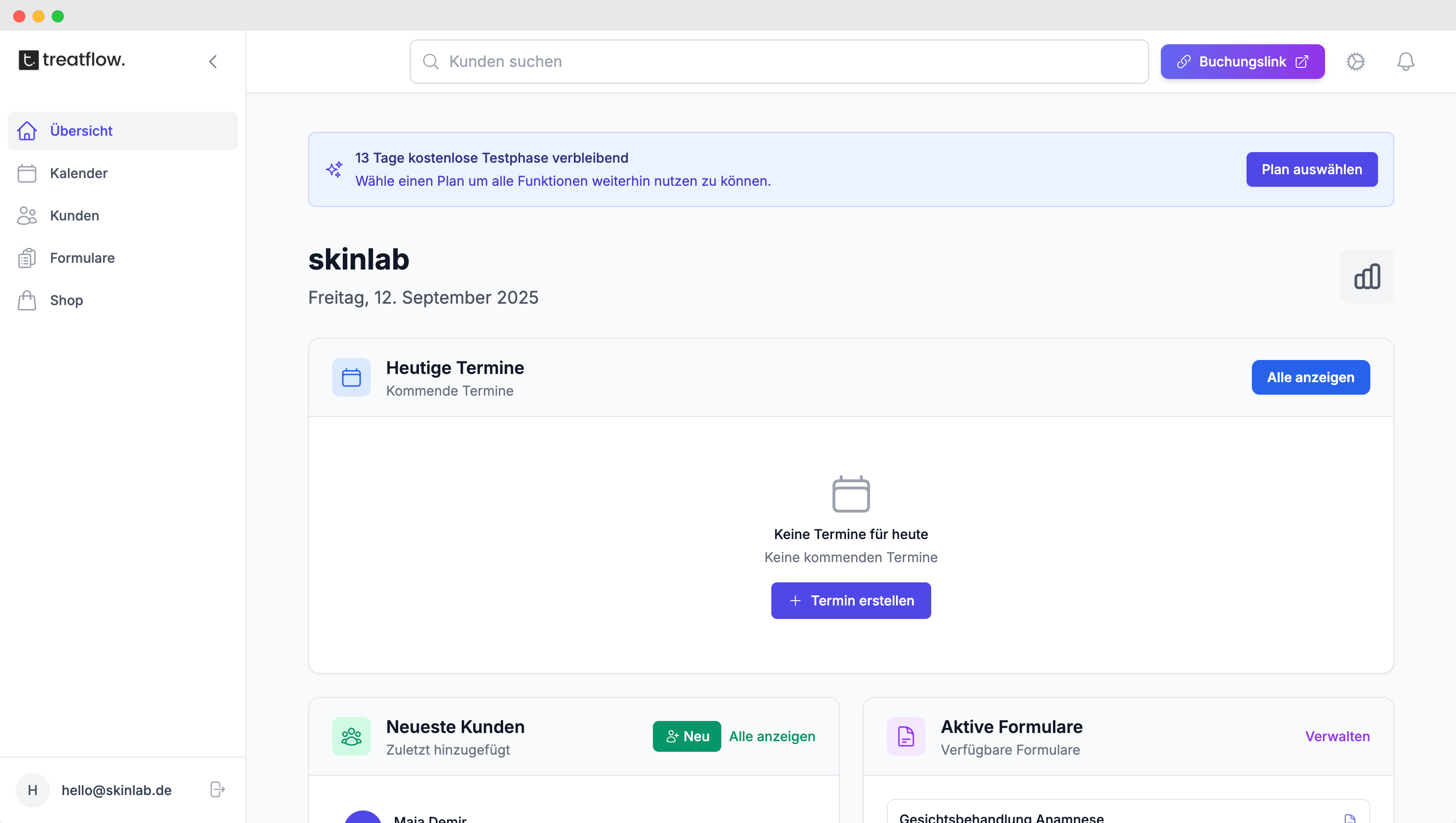
Task: Select the Kalender icon in the sidebar
Action: [x=26, y=173]
